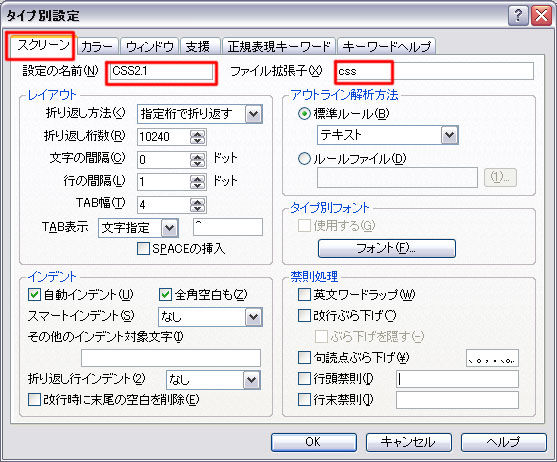
Task: Check the SPACEの挿入 option
Action: point(143,248)
